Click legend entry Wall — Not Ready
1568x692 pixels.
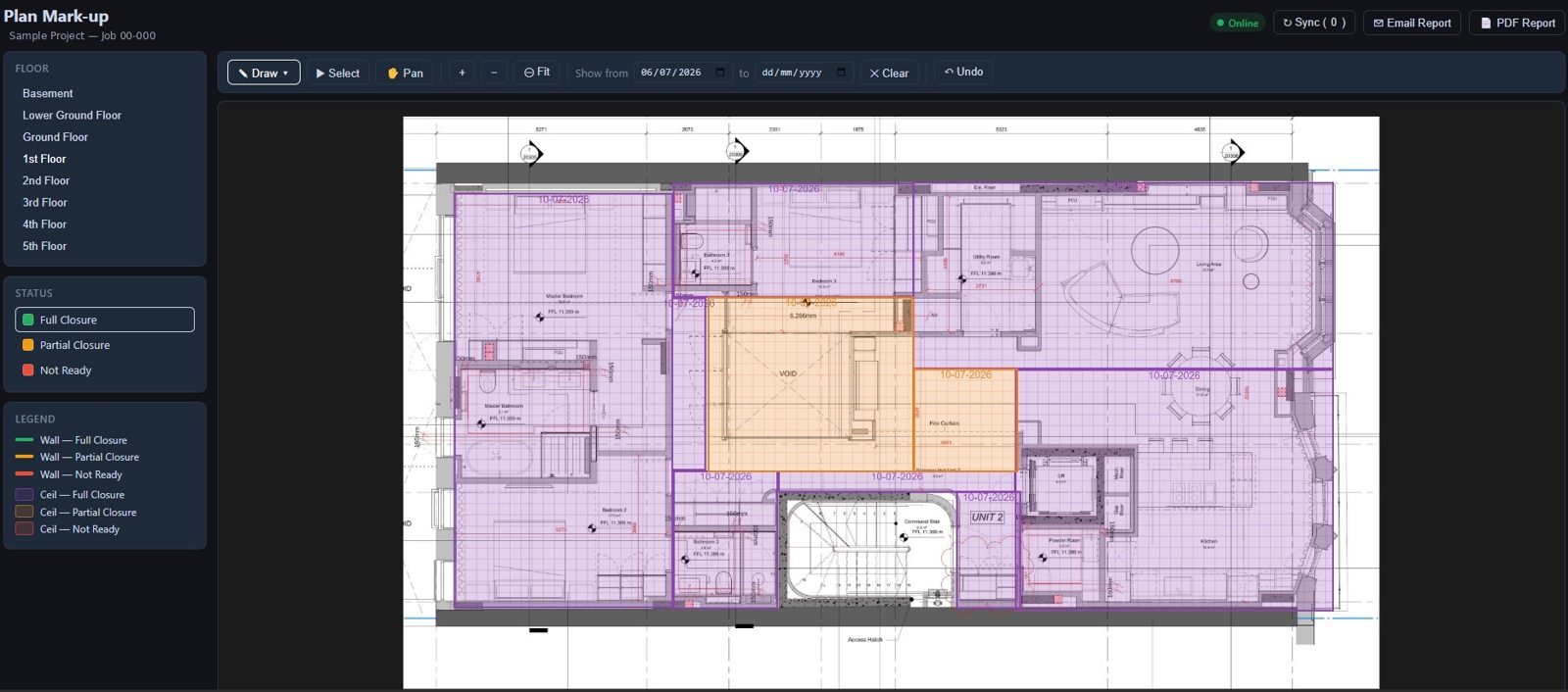(x=69, y=474)
